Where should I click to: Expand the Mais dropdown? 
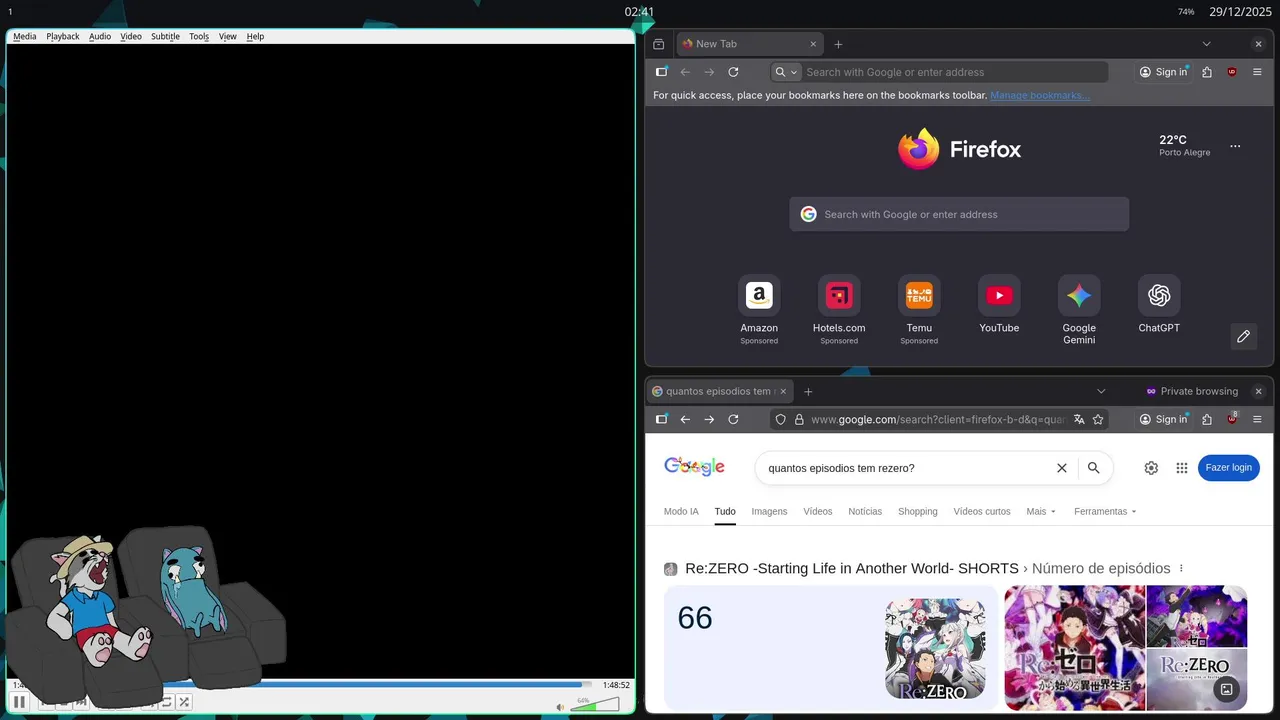1041,511
